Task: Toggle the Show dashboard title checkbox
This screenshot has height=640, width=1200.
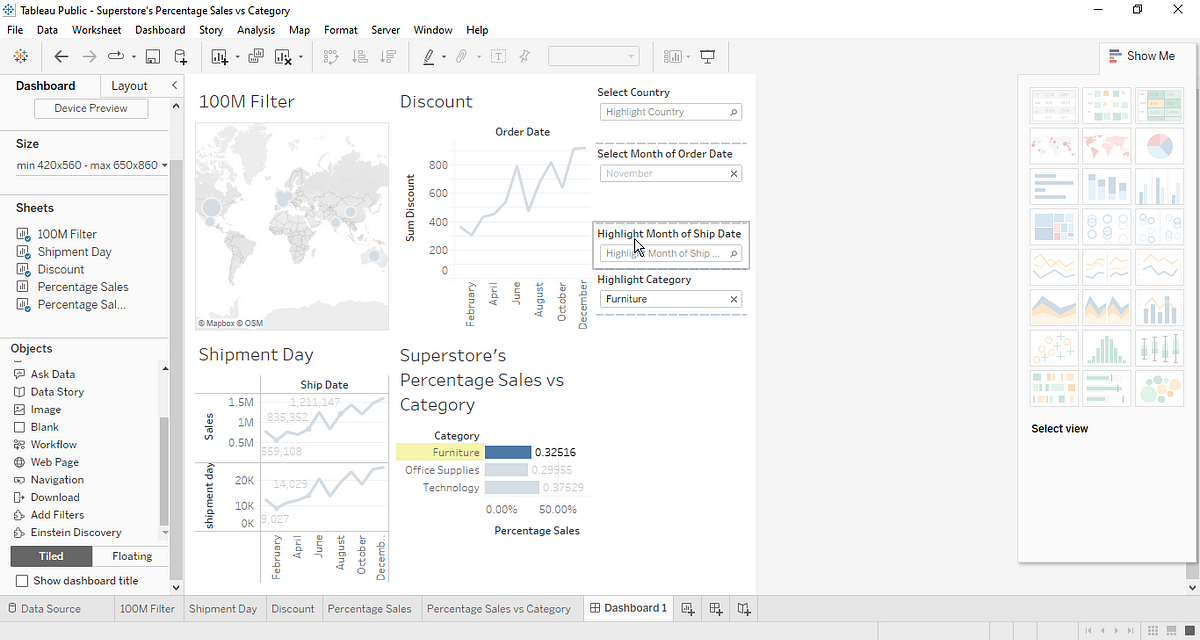Action: (22, 581)
